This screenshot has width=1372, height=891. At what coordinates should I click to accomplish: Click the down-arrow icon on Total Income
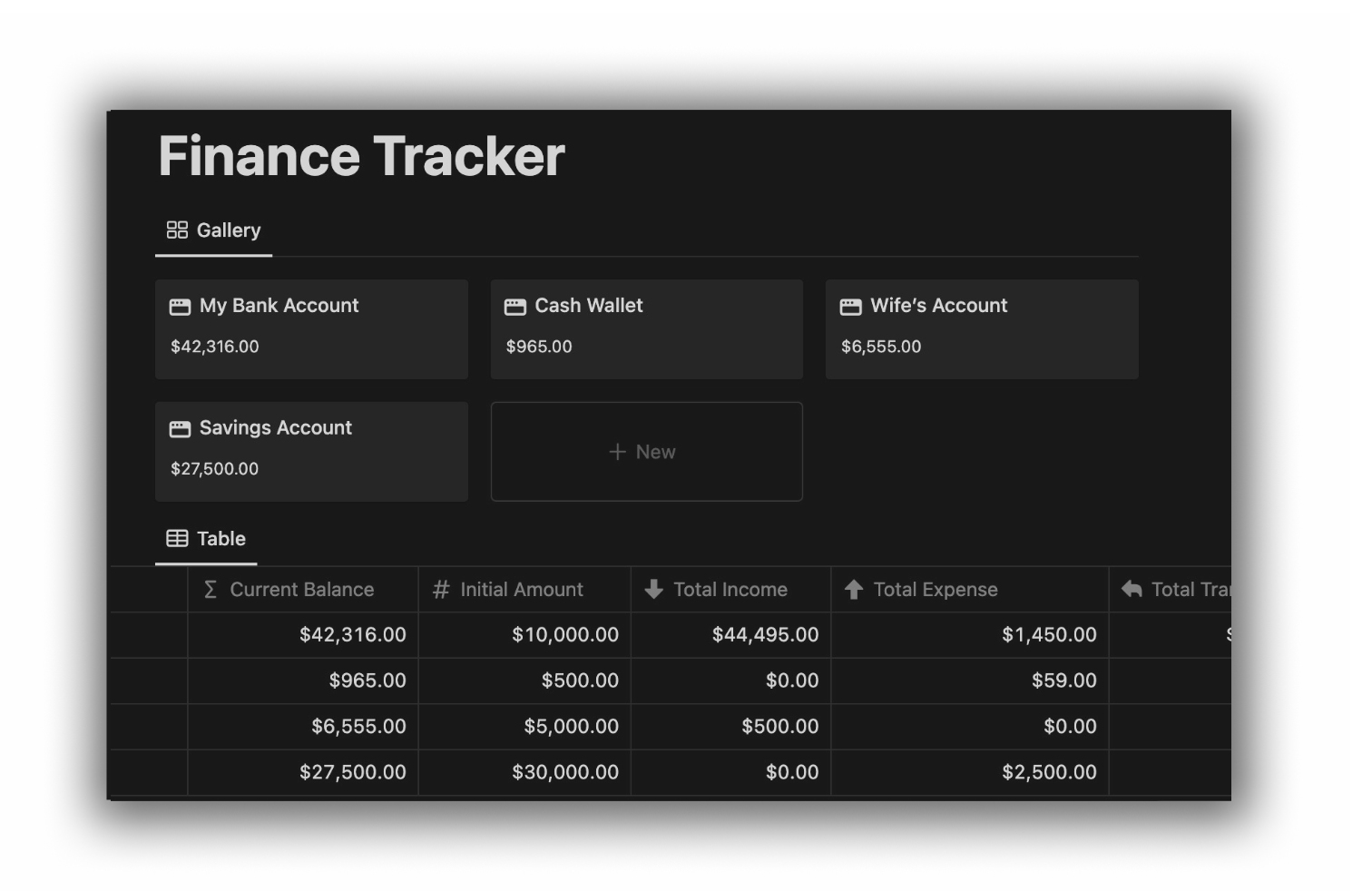(x=652, y=589)
